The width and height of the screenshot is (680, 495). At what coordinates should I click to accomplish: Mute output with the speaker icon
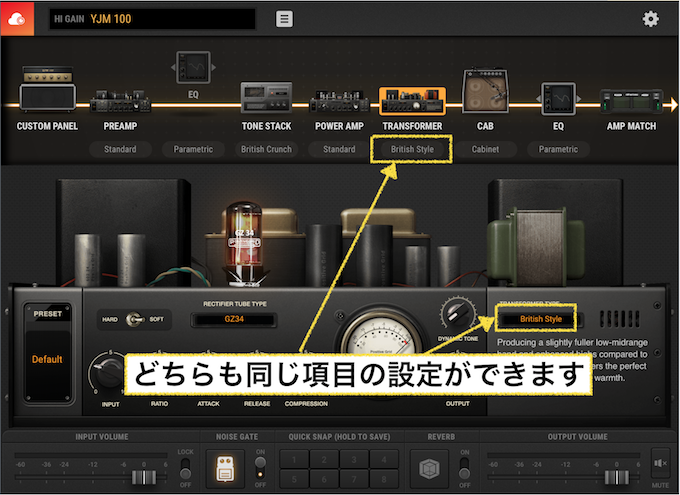click(x=660, y=464)
